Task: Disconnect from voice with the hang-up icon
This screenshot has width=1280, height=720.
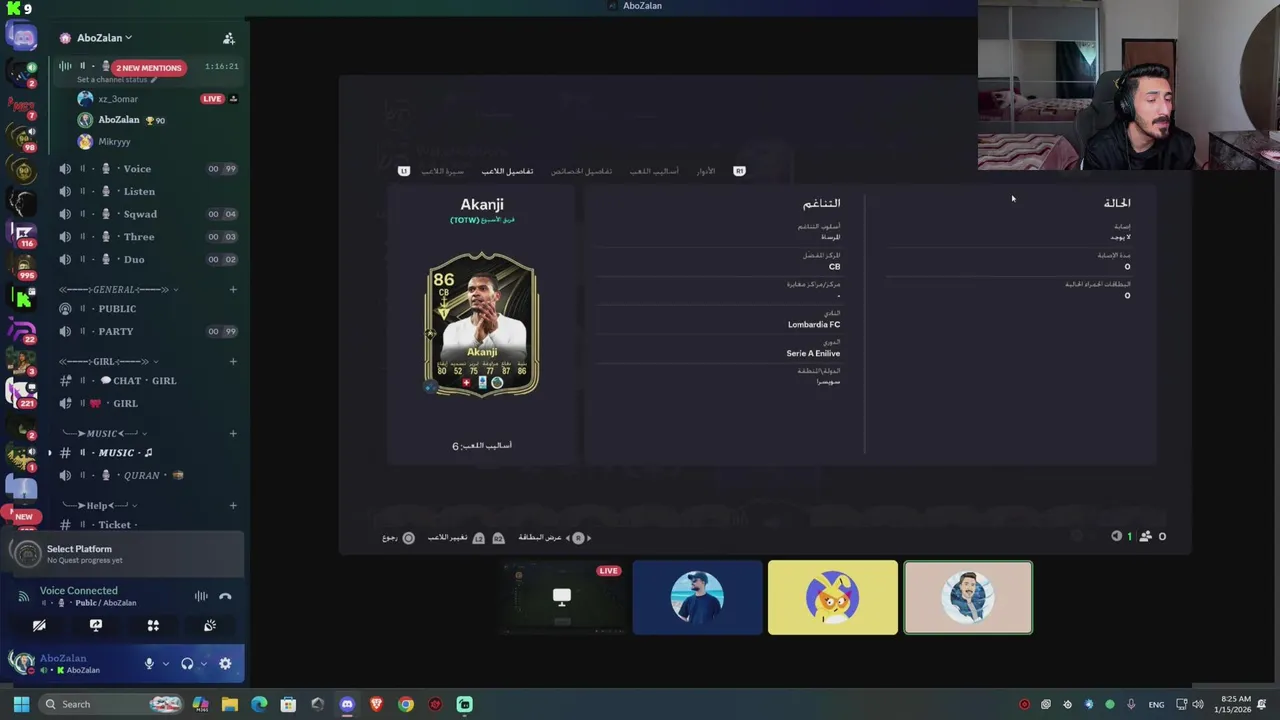Action: pyautogui.click(x=225, y=596)
